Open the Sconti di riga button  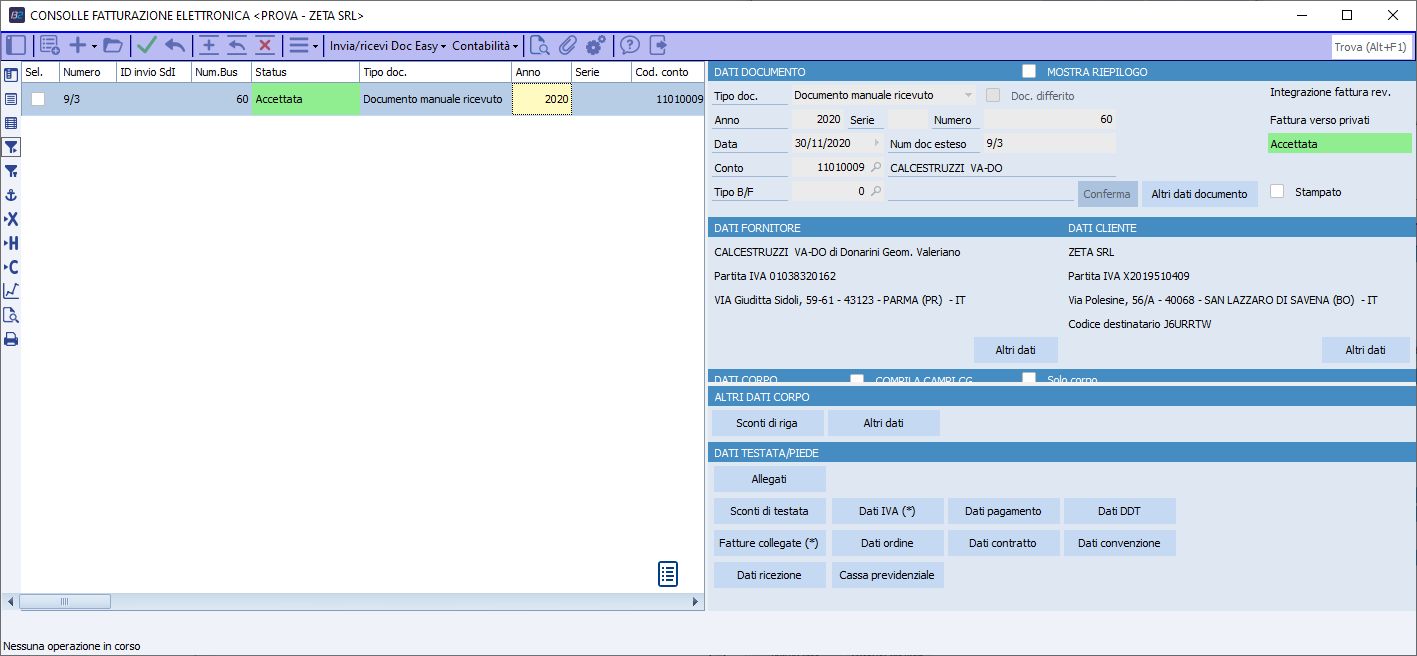click(767, 423)
